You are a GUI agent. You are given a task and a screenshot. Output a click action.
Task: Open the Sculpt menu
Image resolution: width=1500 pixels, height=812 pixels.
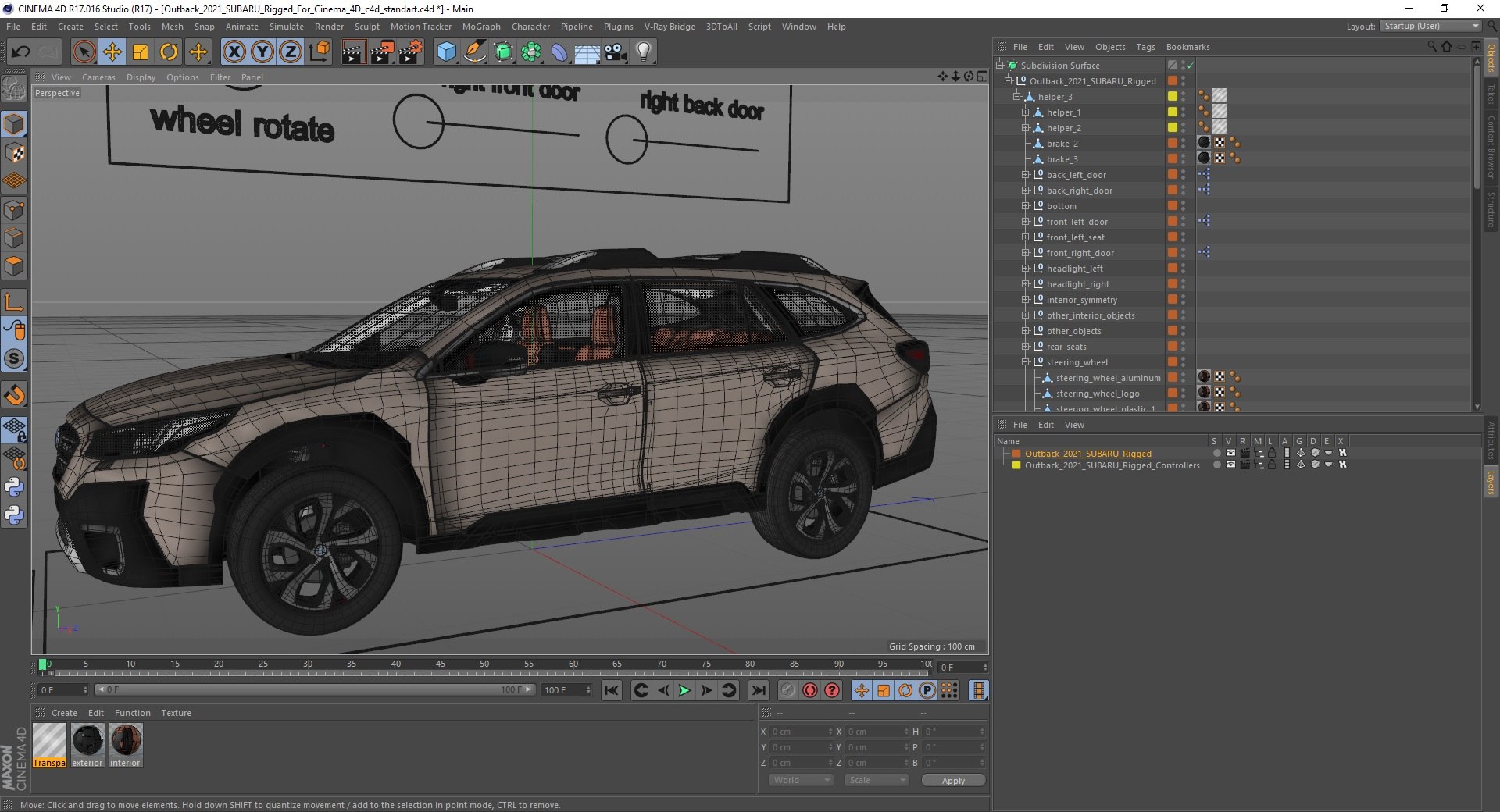366,27
